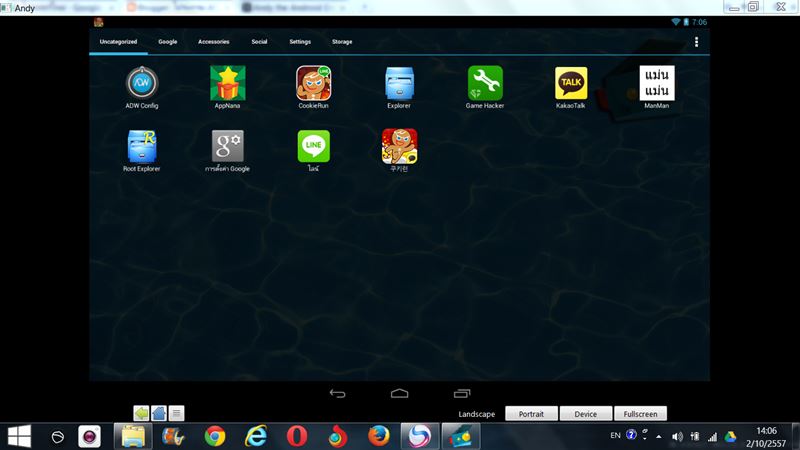Launch the ManMan app
The height and width of the screenshot is (450, 800).
click(x=657, y=87)
